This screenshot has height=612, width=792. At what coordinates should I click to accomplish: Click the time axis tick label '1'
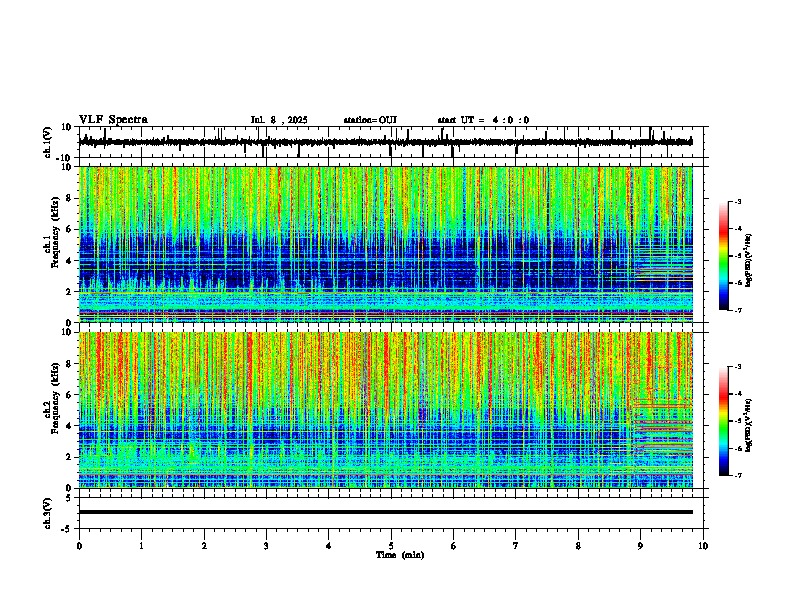(141, 546)
